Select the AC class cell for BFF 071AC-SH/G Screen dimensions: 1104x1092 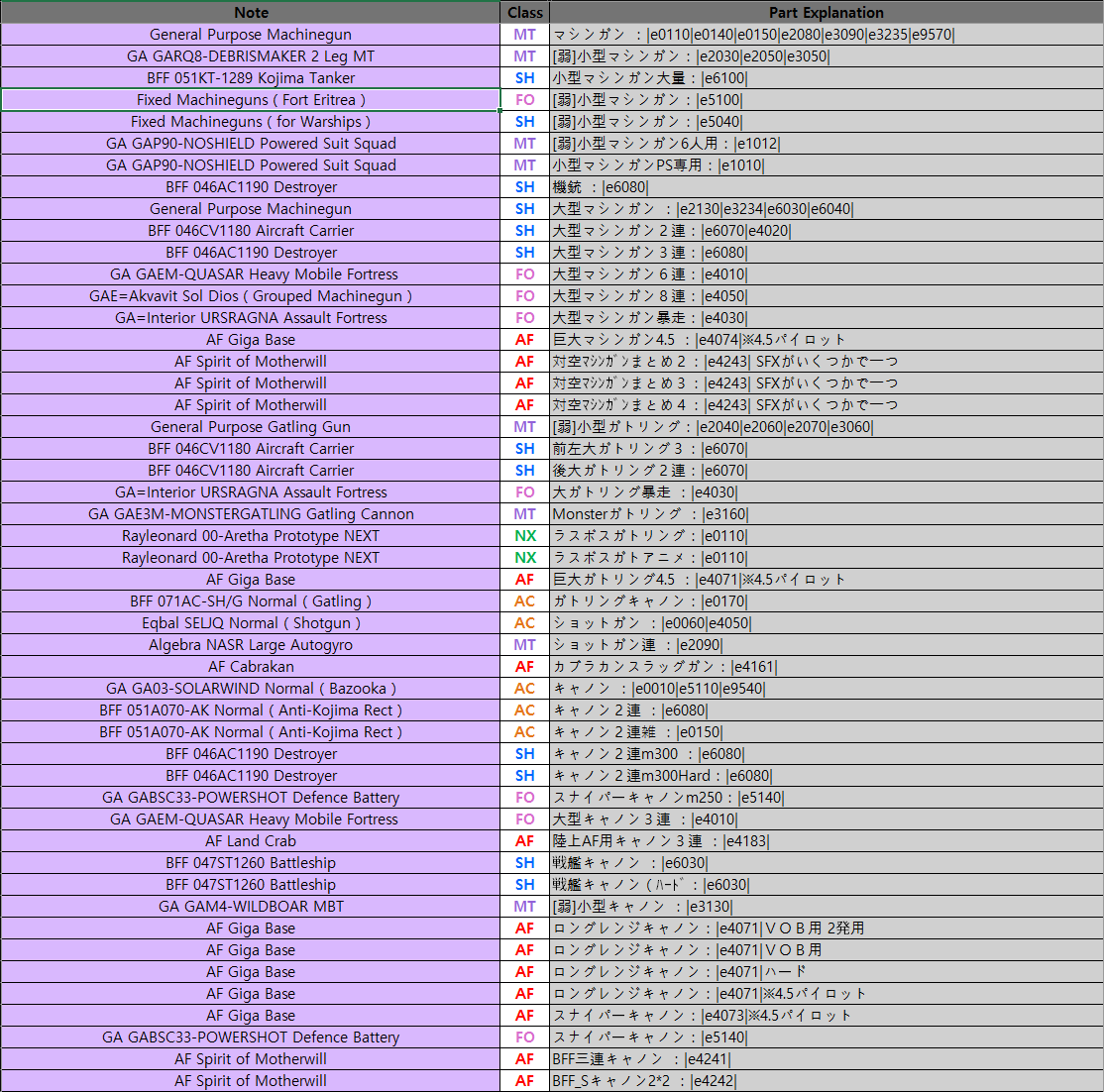(x=524, y=601)
